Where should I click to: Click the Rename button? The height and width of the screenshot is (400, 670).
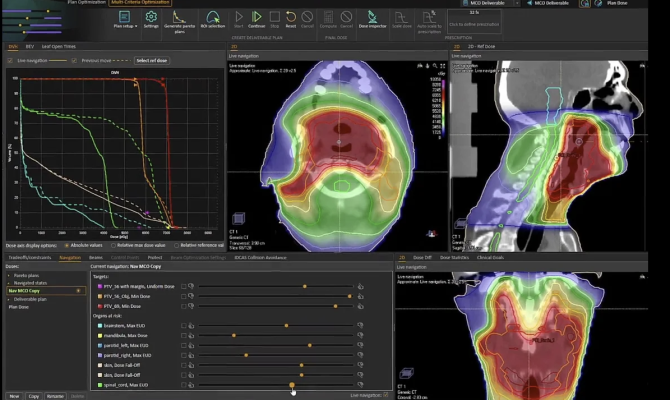click(55, 396)
